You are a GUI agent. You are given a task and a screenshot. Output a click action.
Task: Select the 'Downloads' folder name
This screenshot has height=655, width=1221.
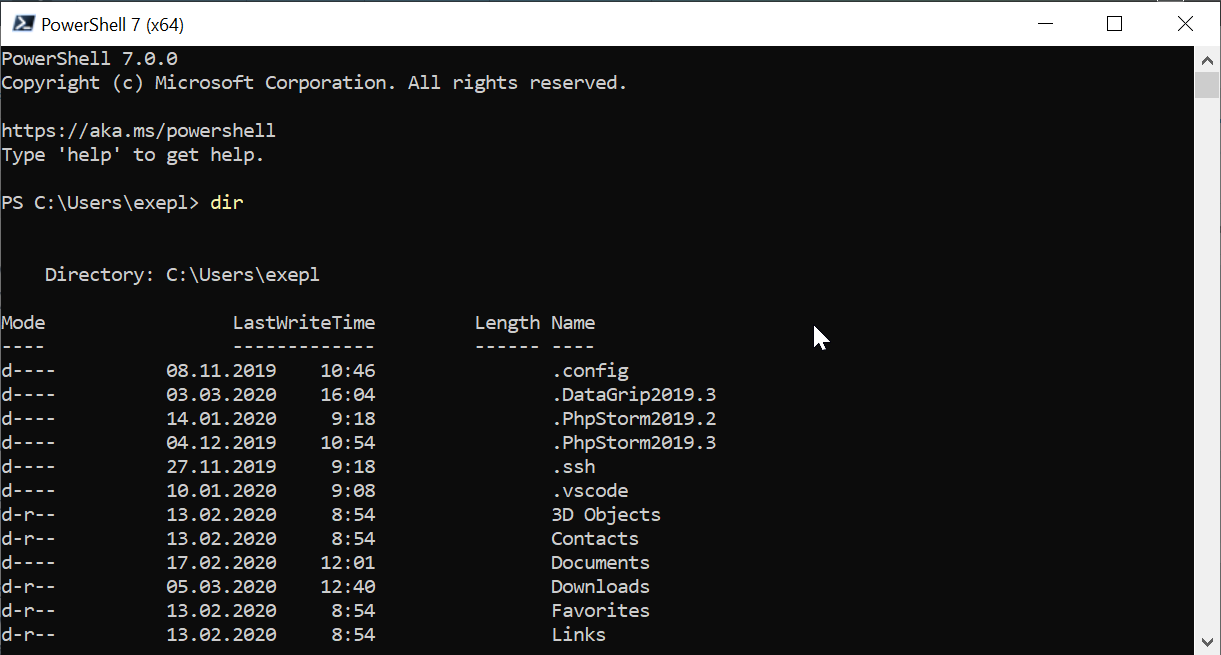tap(601, 587)
